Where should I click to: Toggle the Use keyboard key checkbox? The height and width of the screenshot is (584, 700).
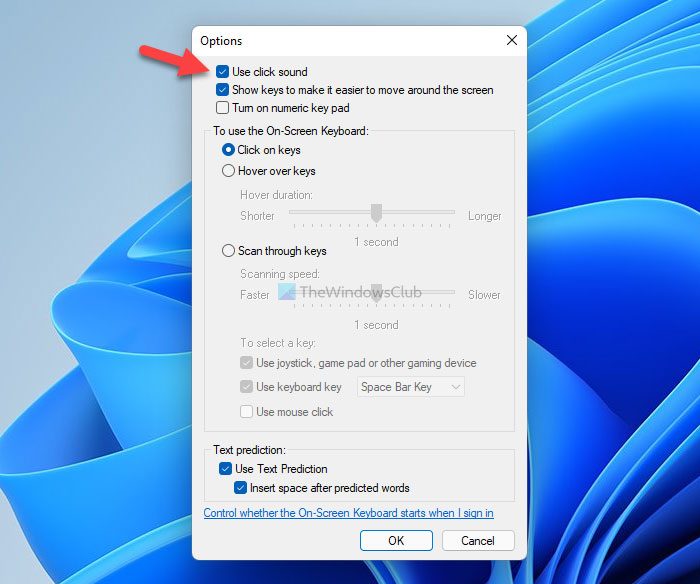(246, 387)
